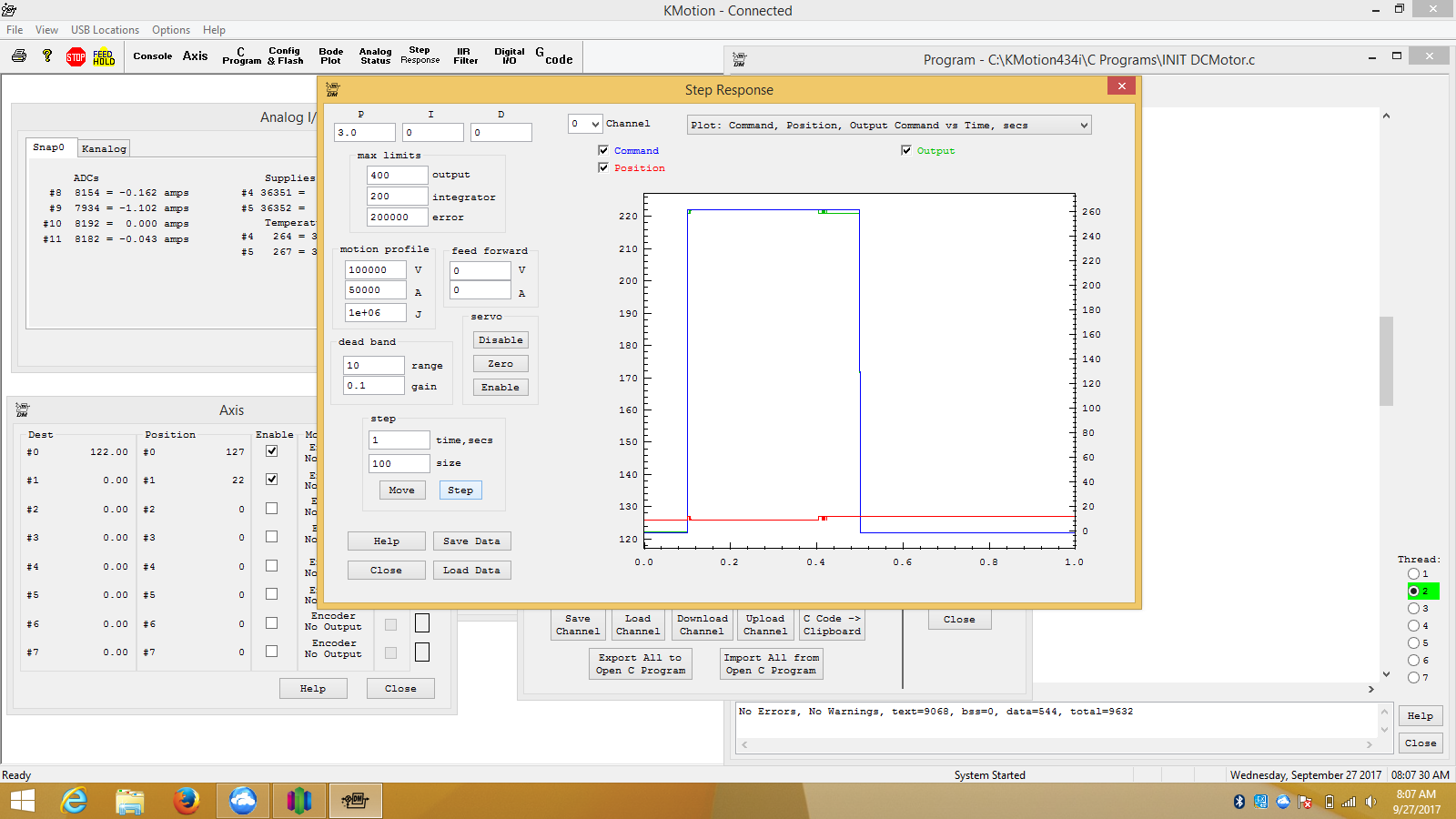Enable axis #2 checkbox in Axis window

(271, 509)
